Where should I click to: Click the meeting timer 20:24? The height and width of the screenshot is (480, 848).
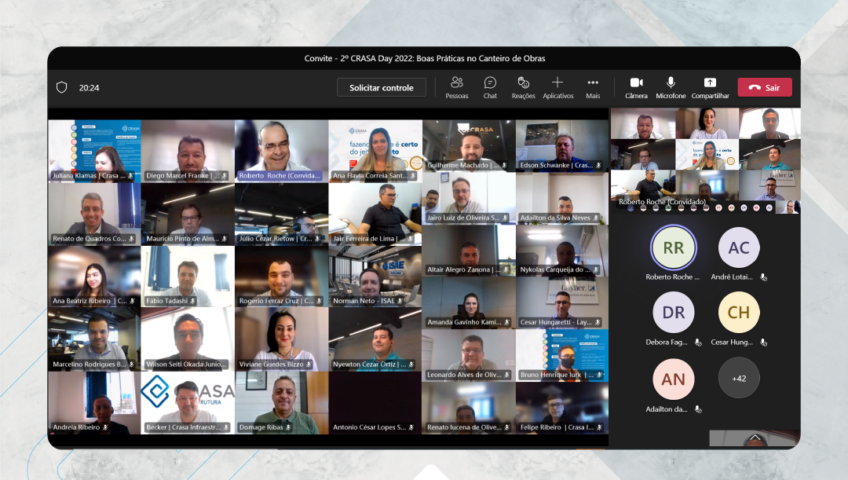coord(89,88)
